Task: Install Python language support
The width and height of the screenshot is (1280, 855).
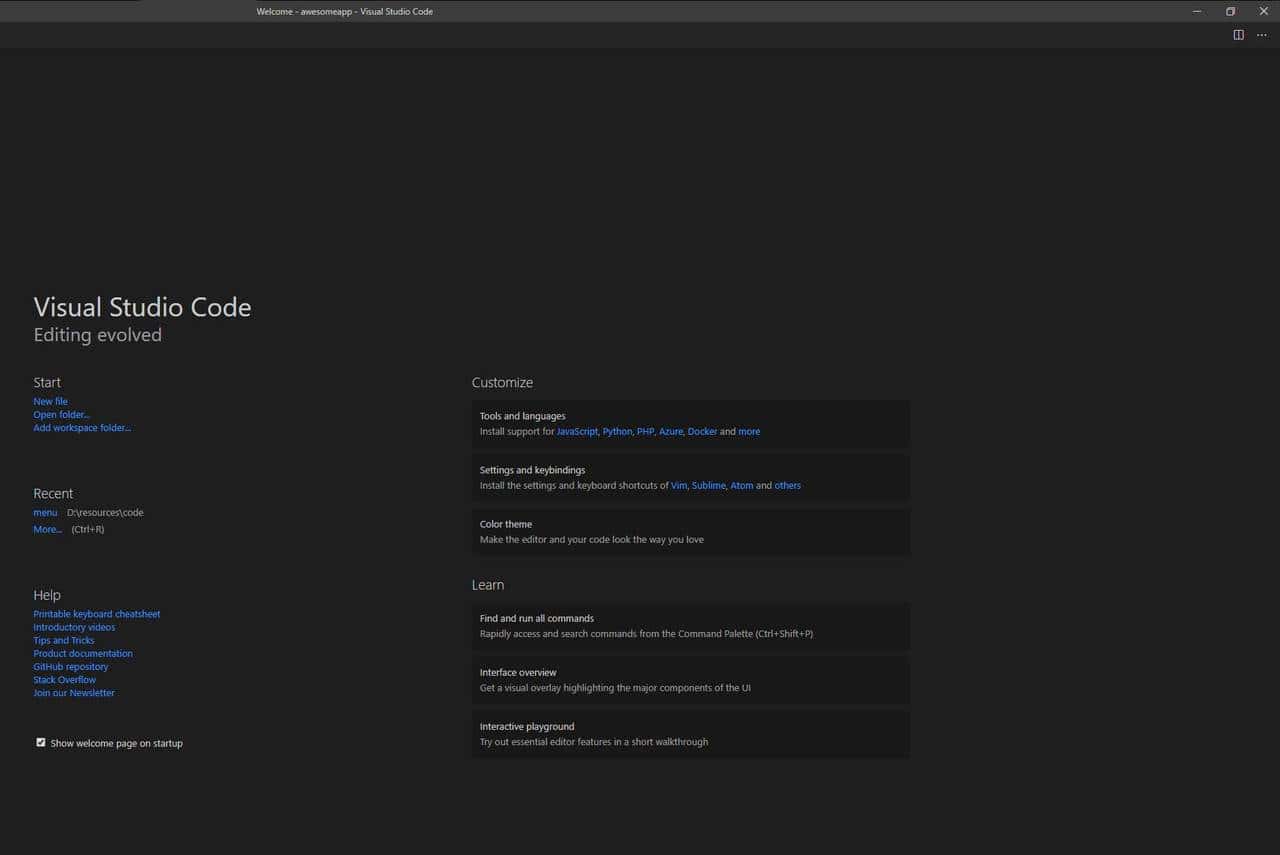Action: click(617, 432)
